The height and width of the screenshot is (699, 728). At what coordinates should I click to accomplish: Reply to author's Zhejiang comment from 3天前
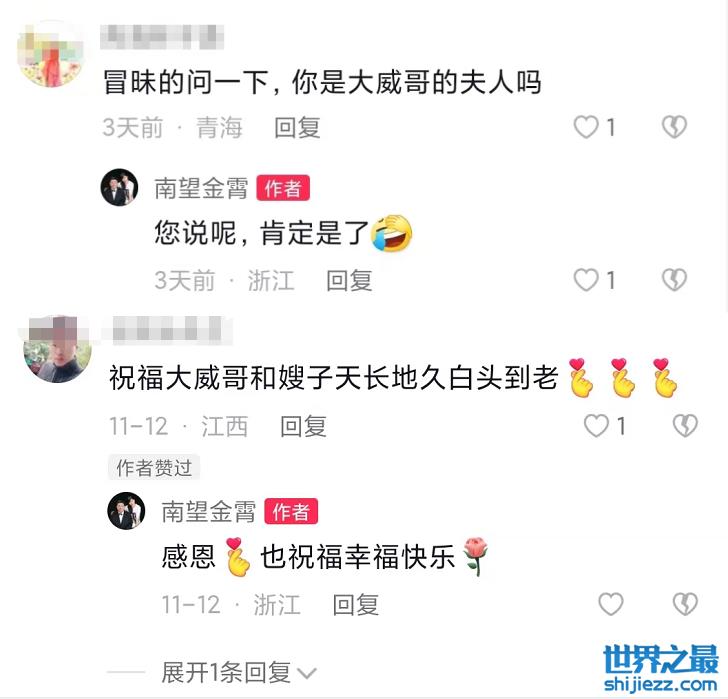click(x=349, y=280)
